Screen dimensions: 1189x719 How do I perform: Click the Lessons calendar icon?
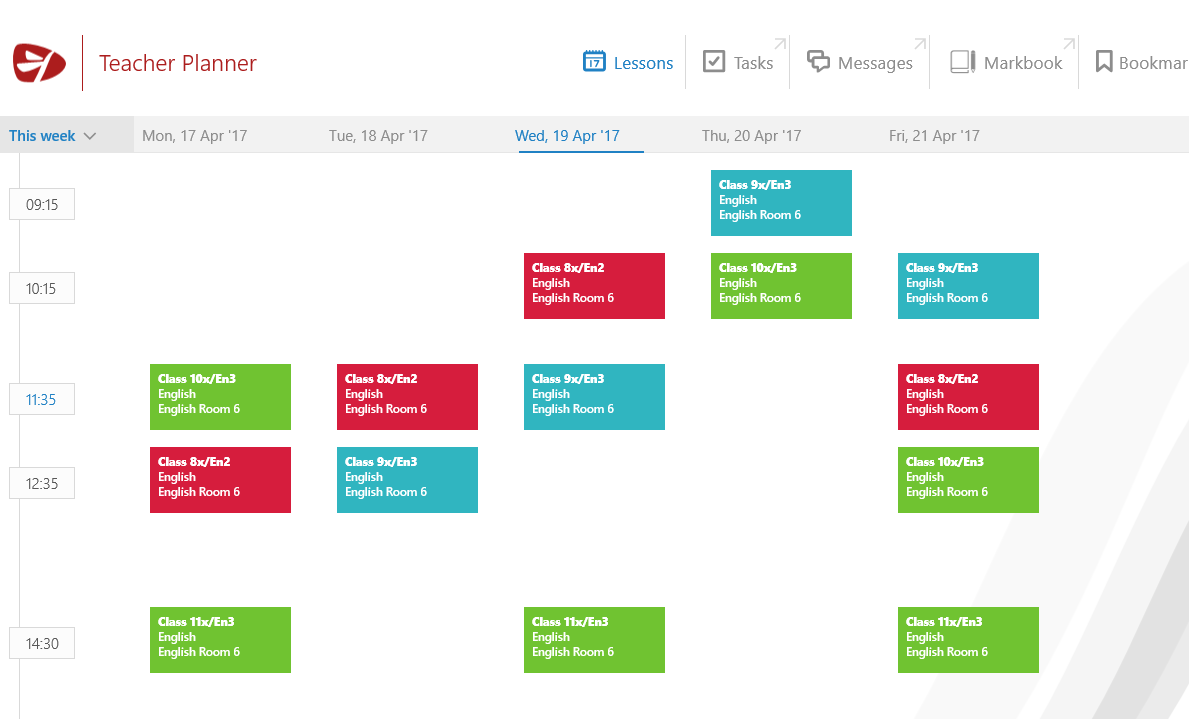[x=594, y=62]
